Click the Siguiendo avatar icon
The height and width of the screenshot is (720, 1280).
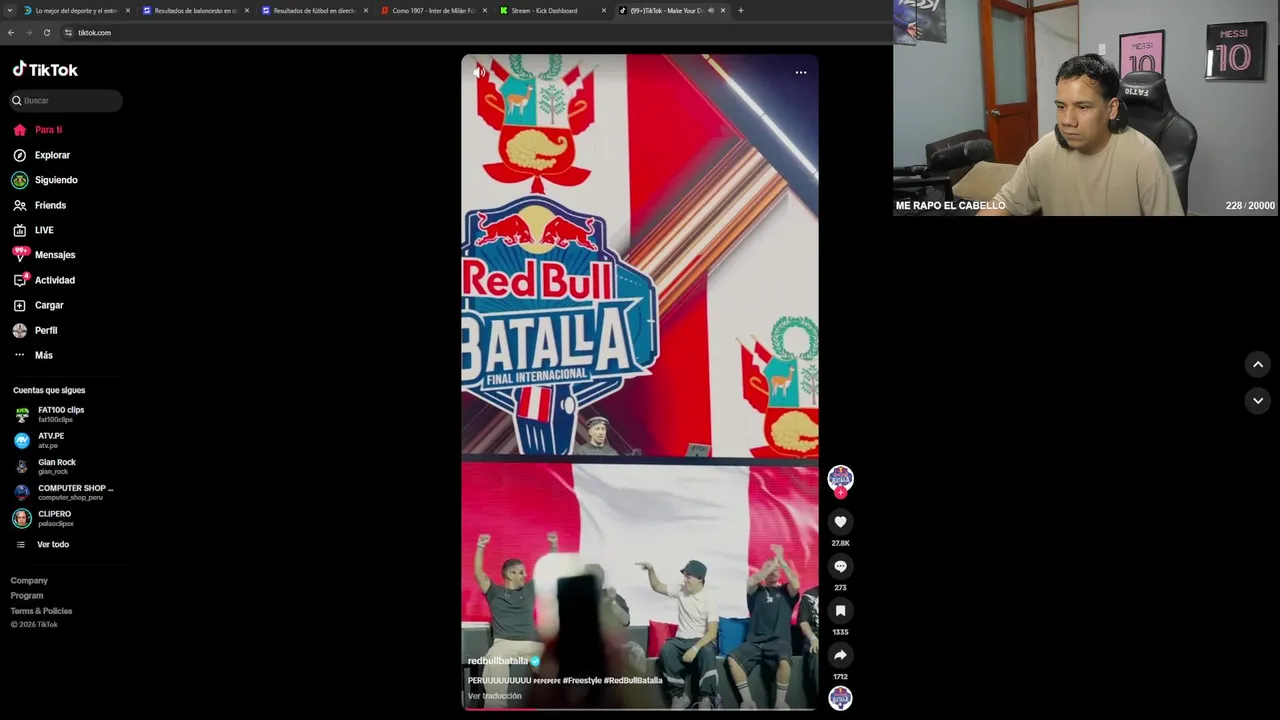(19, 180)
